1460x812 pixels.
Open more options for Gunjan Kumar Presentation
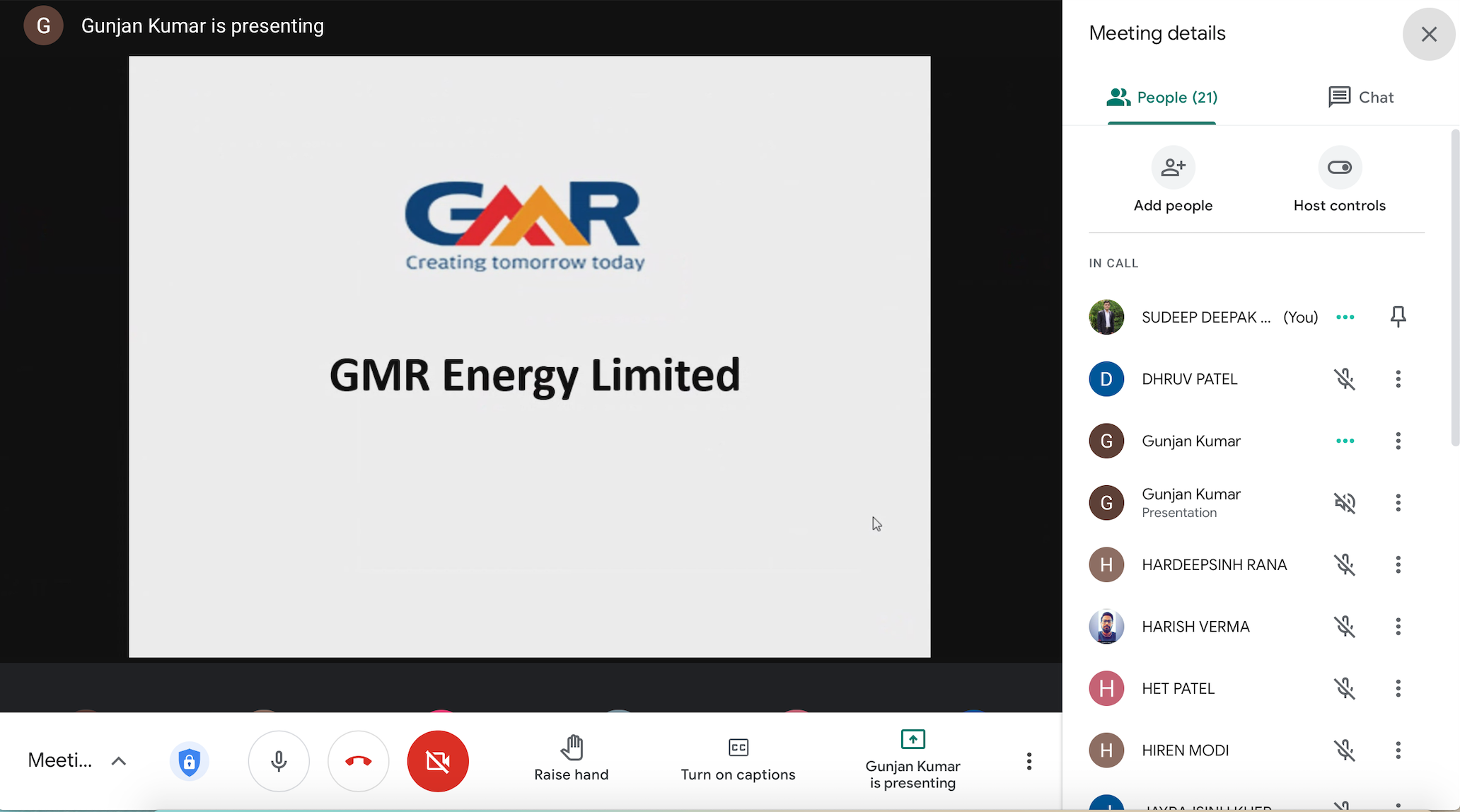pyautogui.click(x=1398, y=503)
